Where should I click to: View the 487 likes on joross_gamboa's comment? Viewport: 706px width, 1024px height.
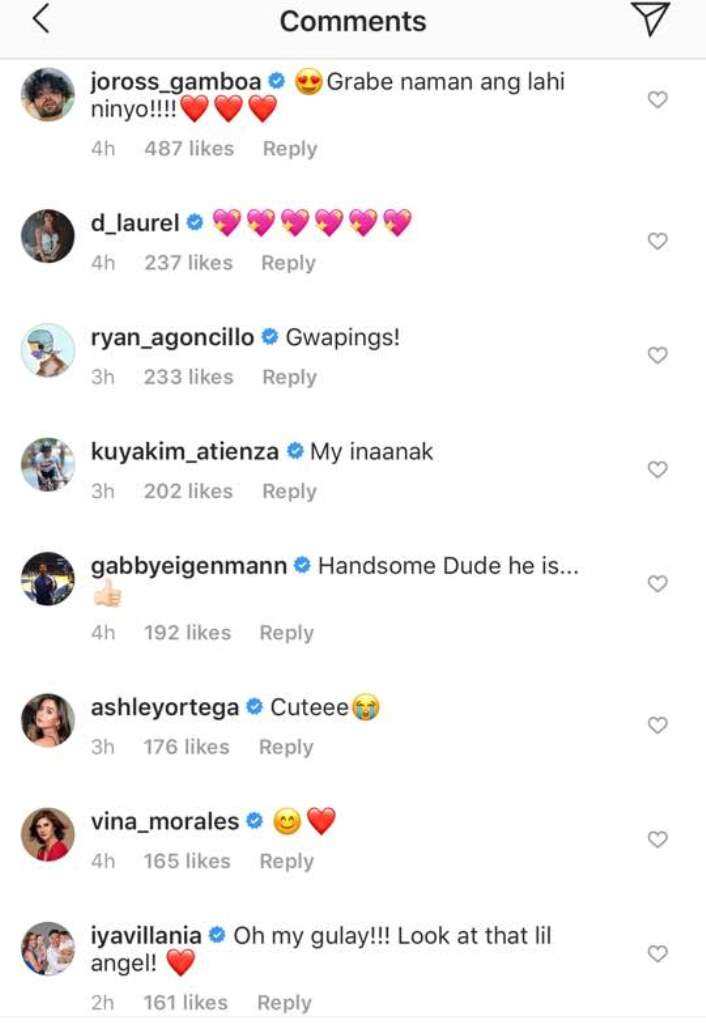(x=189, y=148)
